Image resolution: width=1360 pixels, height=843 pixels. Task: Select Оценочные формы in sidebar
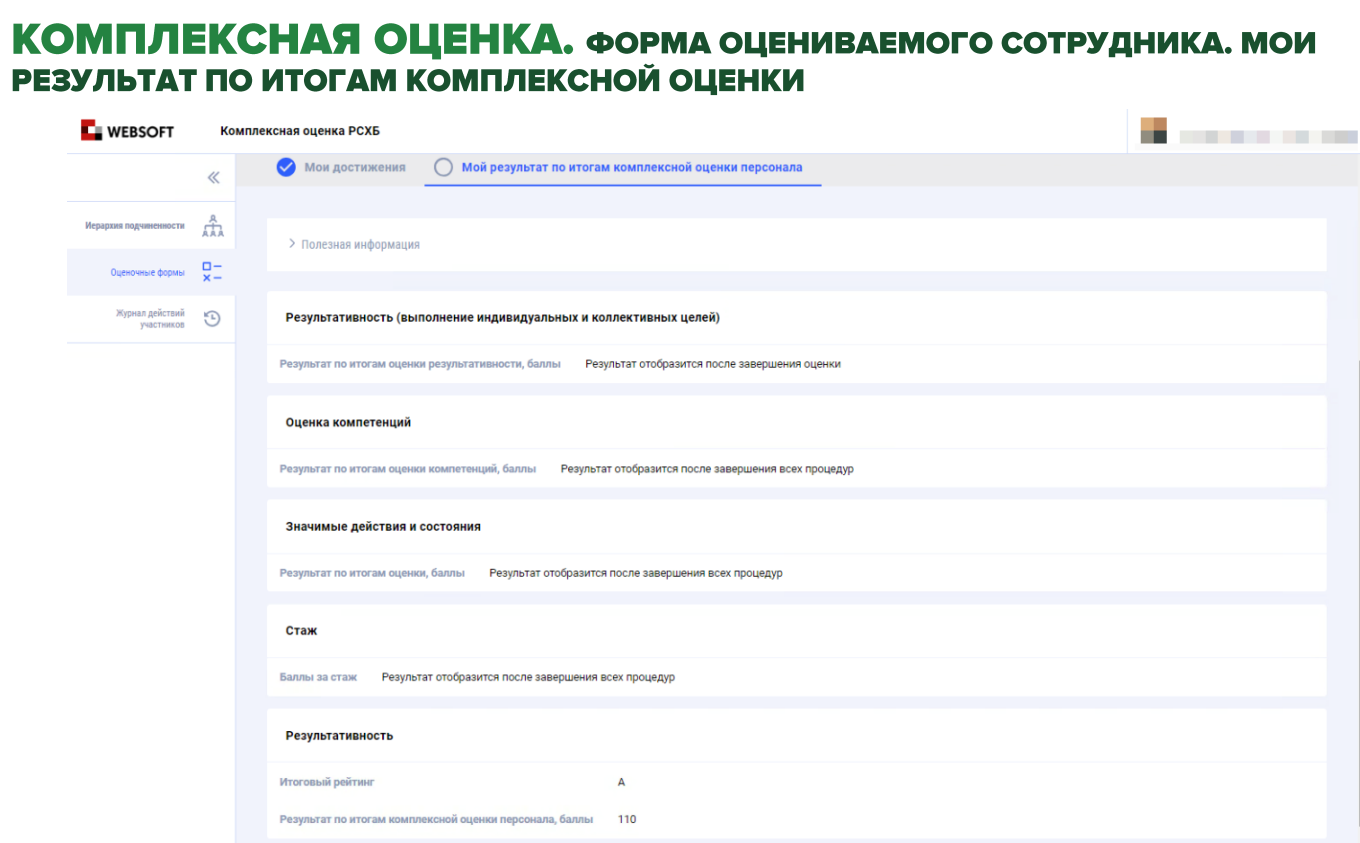tap(147, 273)
